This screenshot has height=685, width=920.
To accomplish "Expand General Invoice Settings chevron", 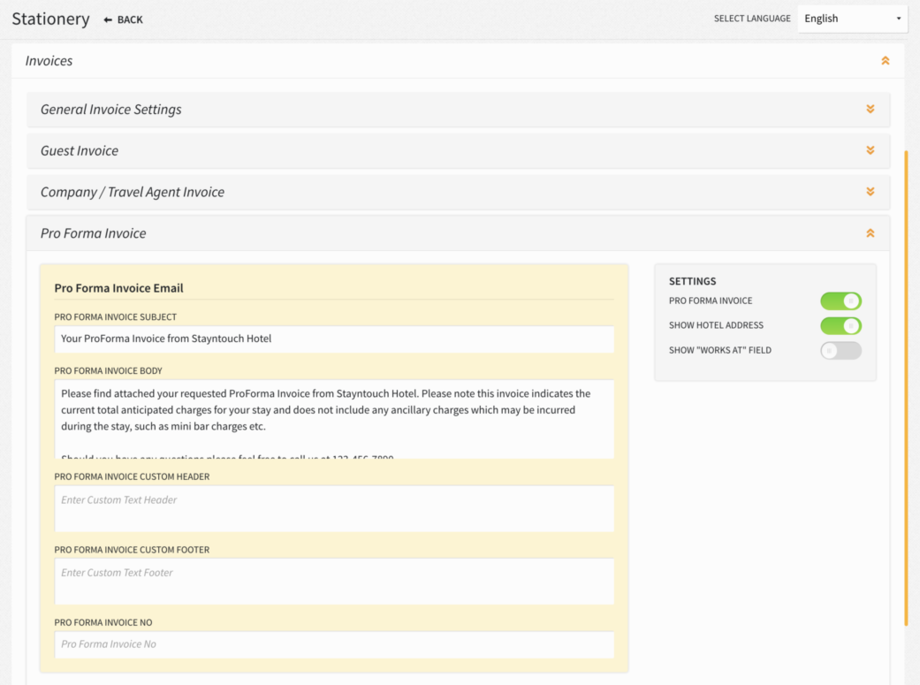I will (870, 109).
